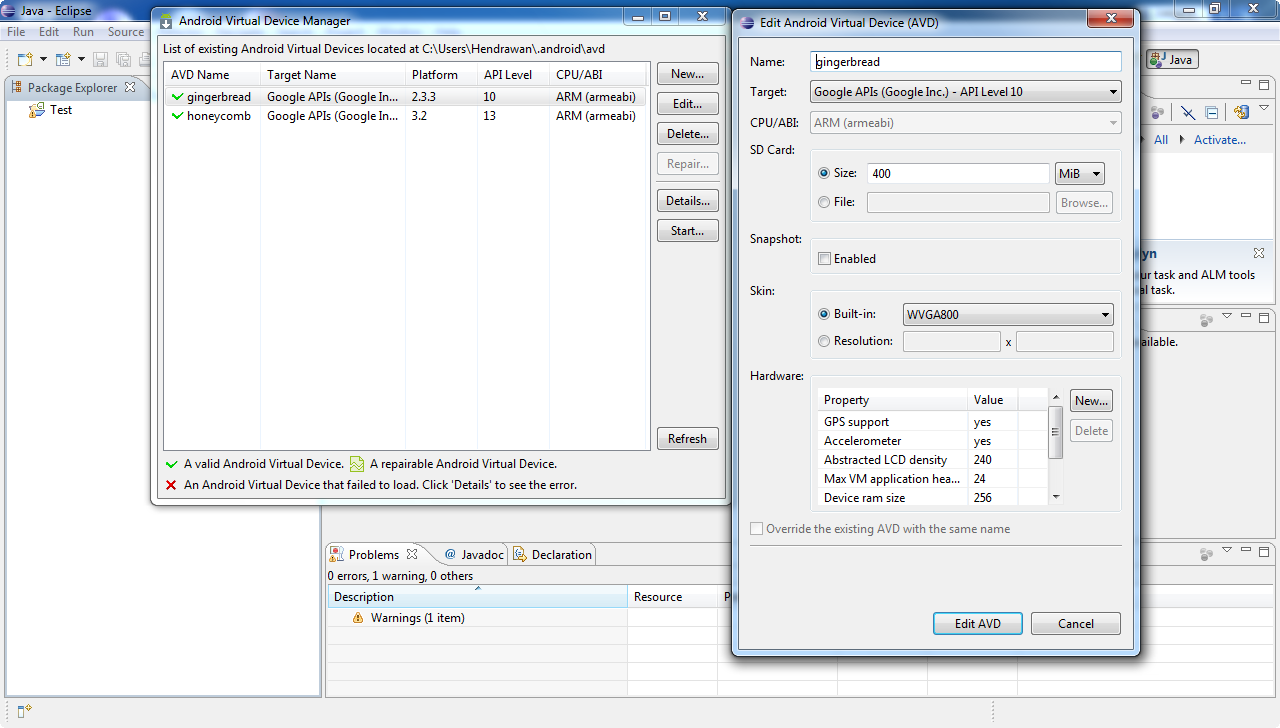Image resolution: width=1280 pixels, height=728 pixels.
Task: Open the Outline view menu triangle
Action: point(1226,317)
